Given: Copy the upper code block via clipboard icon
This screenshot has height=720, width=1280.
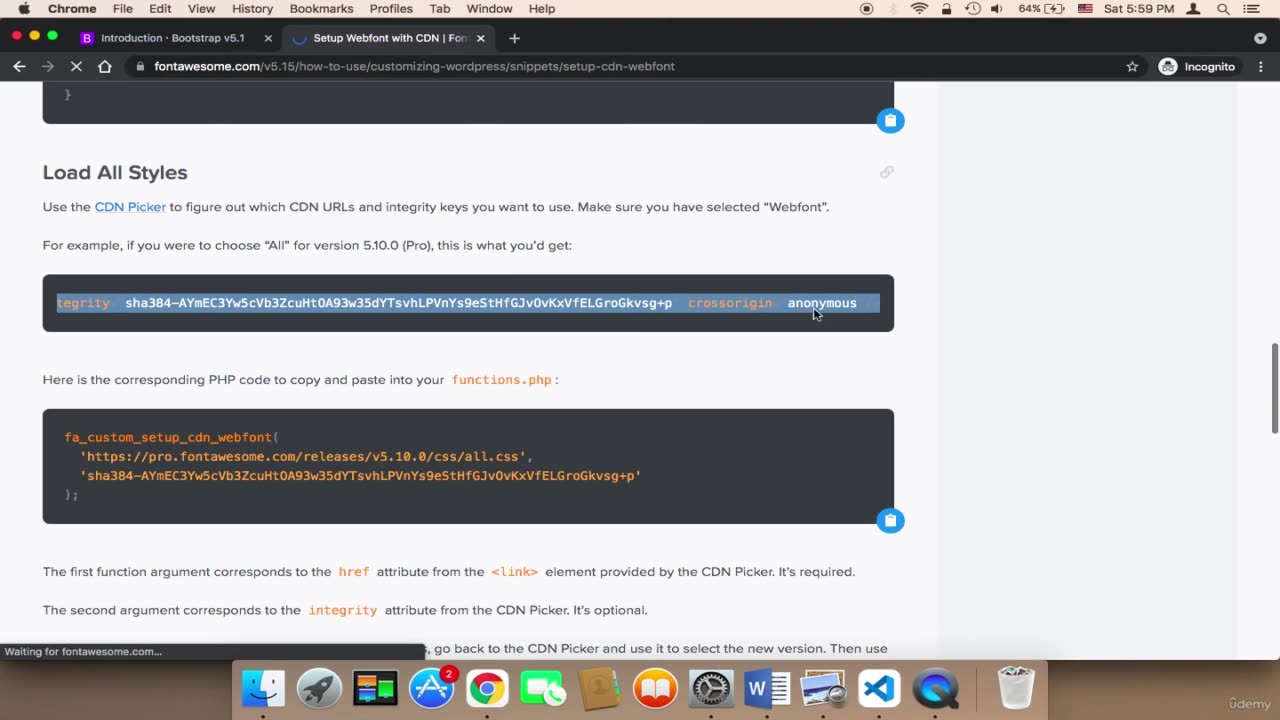Looking at the screenshot, I should point(890,121).
